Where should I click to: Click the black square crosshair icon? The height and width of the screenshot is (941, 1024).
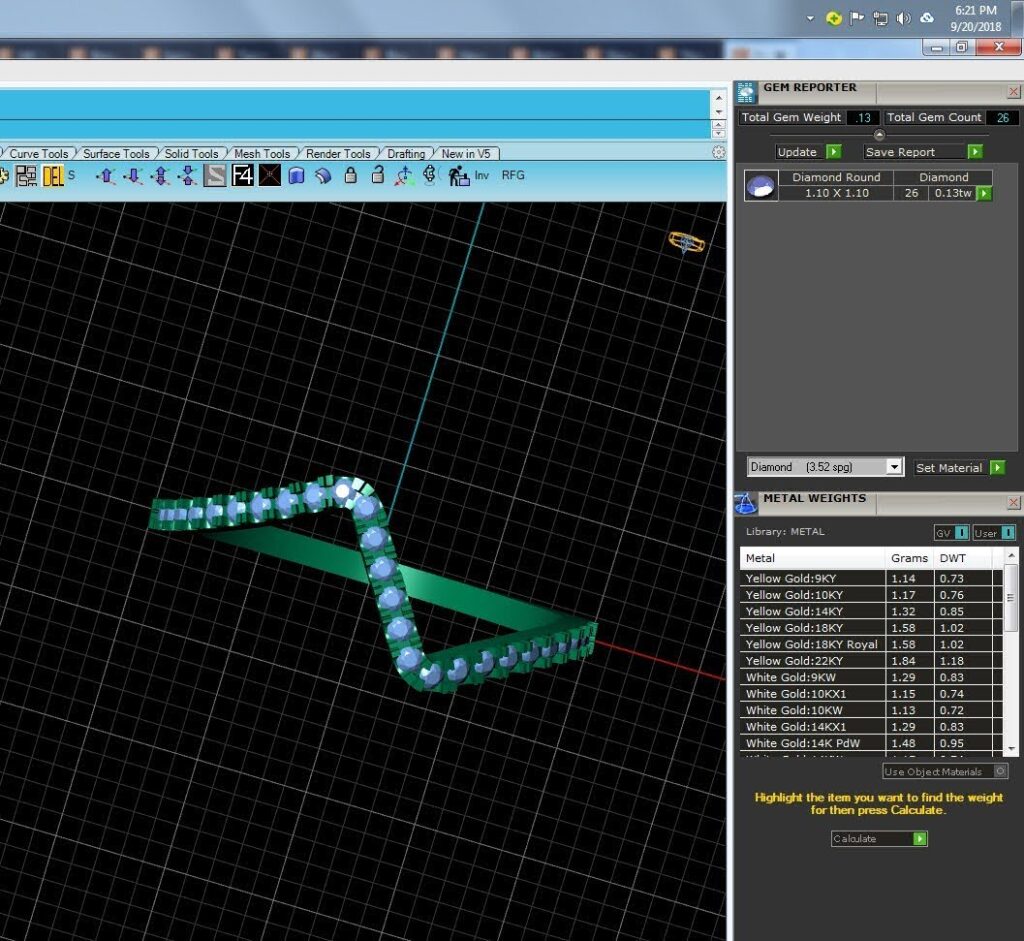tap(270, 175)
